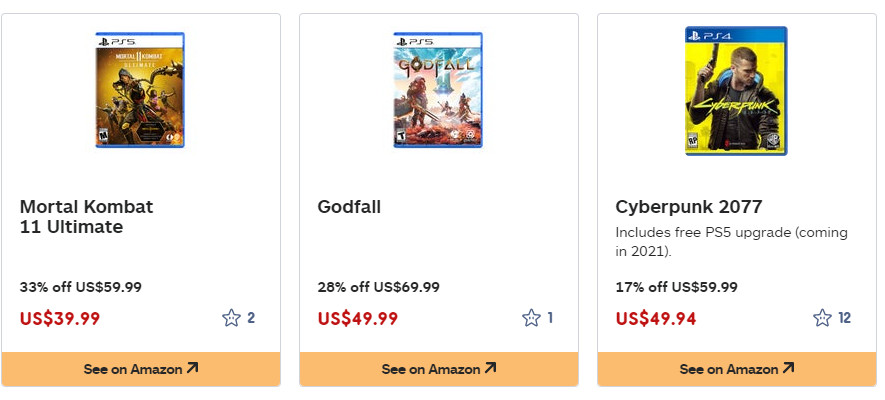Click the Mortal Kombat 11 Ultimate title
885x400 pixels.
pos(86,217)
